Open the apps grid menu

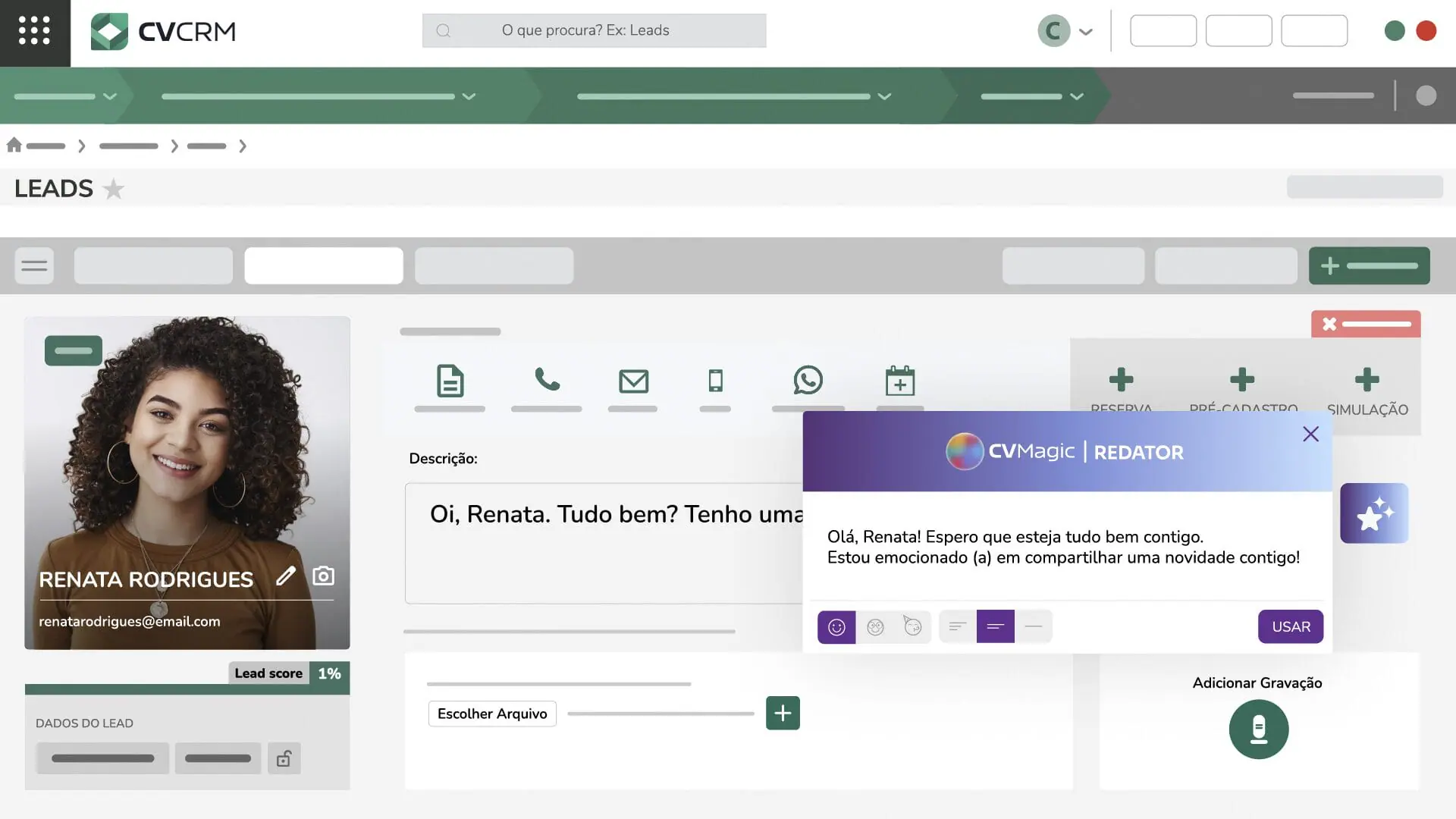click(34, 31)
